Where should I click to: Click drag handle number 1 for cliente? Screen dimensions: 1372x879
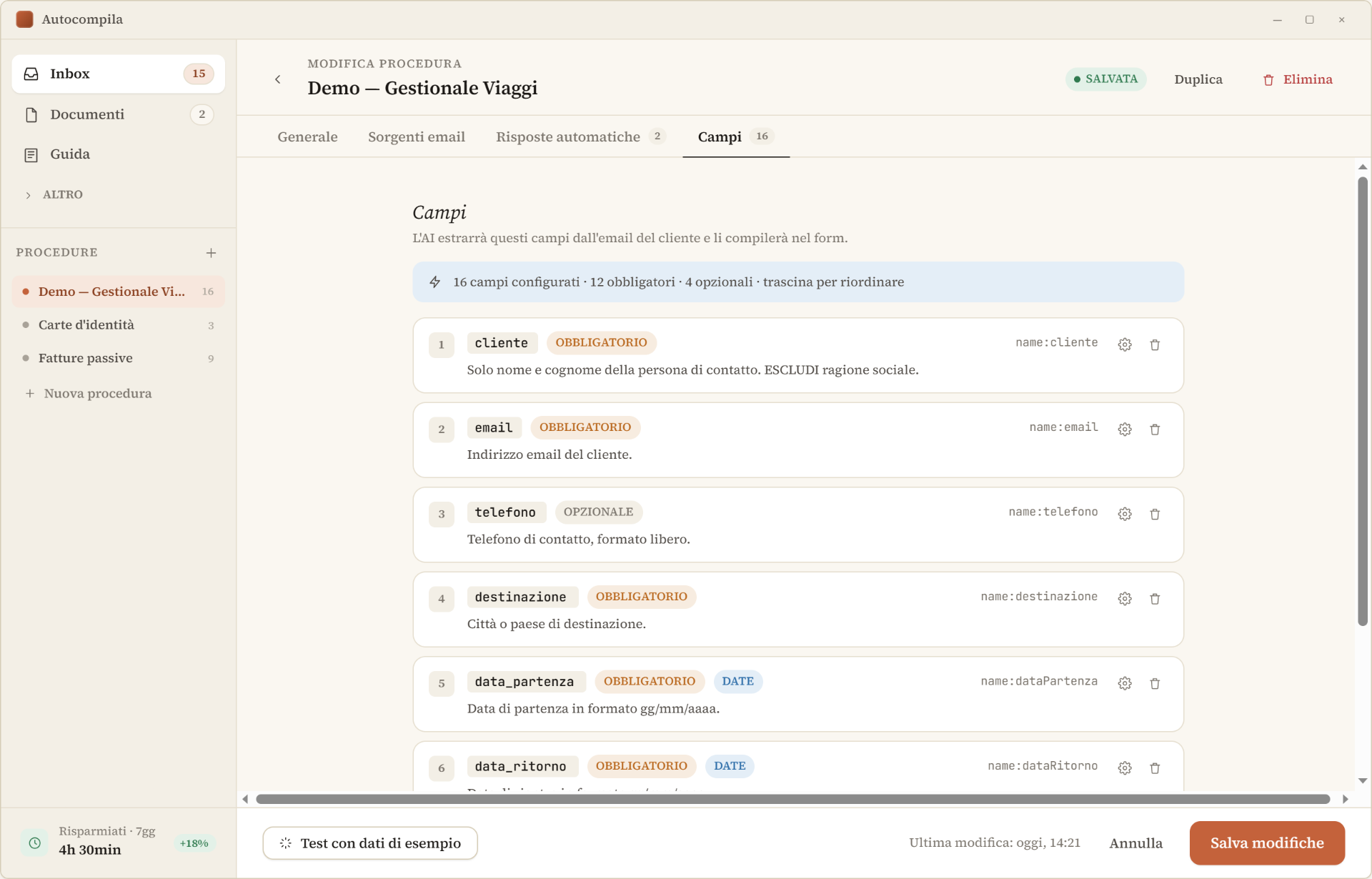click(442, 344)
